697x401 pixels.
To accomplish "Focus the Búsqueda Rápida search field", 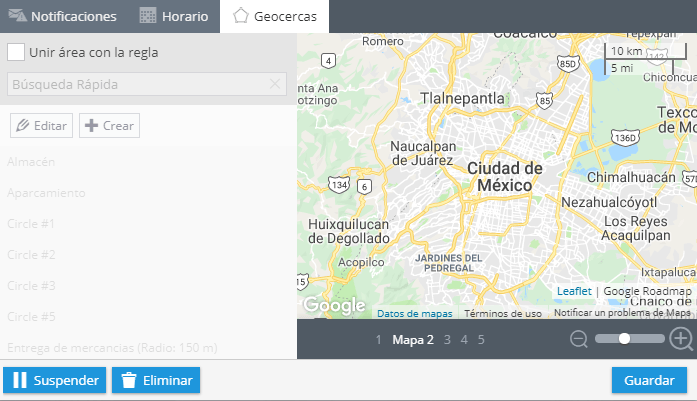I will (147, 84).
